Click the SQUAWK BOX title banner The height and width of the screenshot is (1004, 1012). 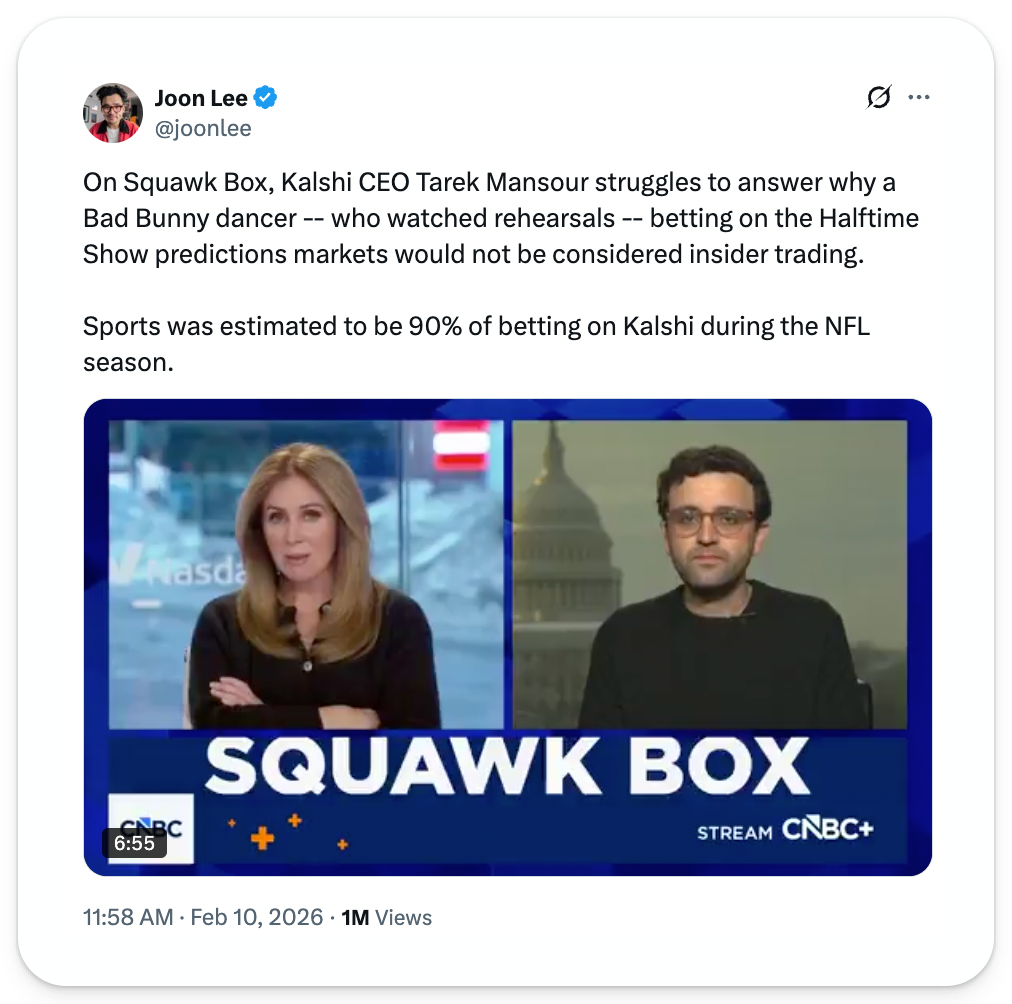coord(507,766)
